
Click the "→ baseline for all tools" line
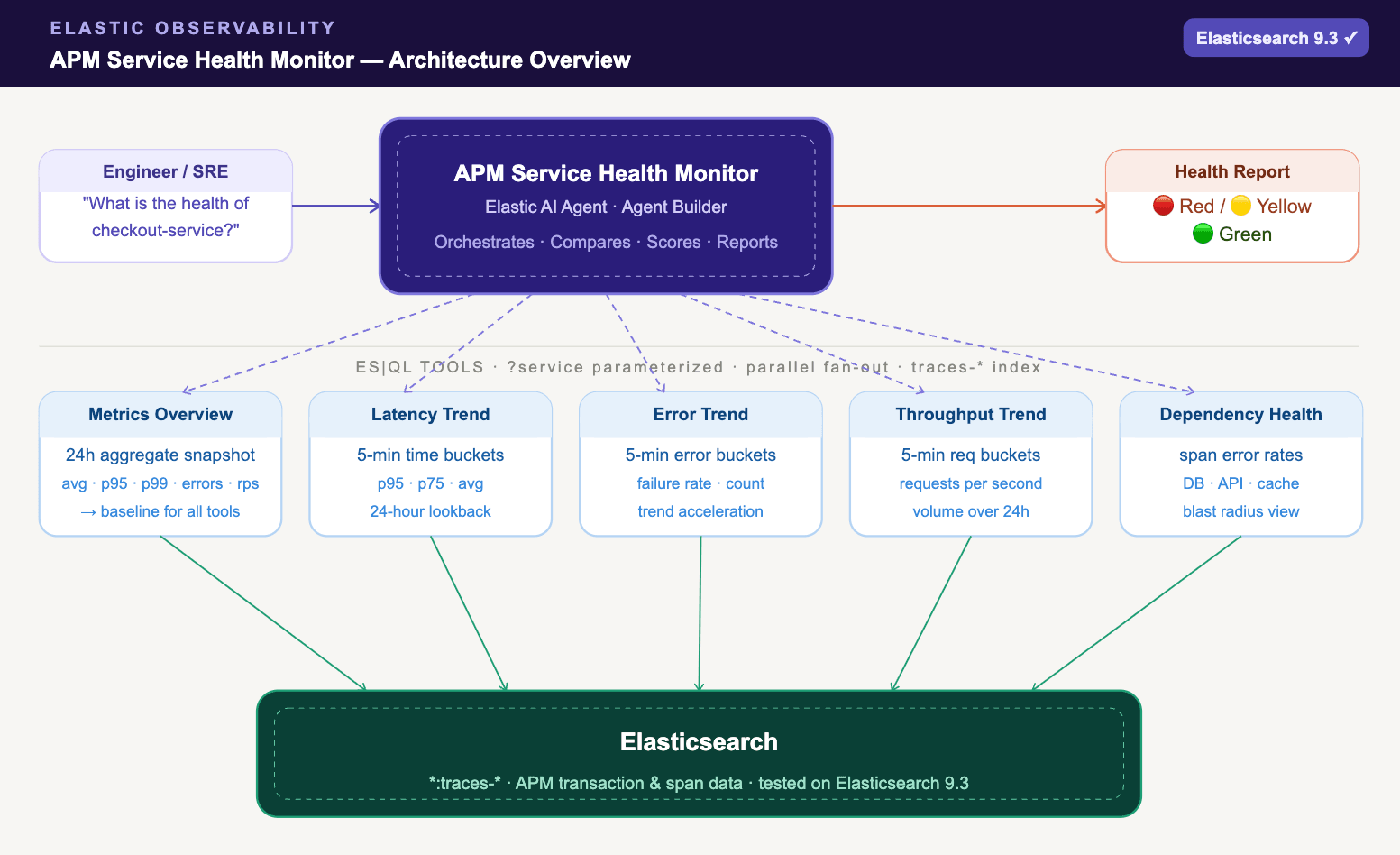pyautogui.click(x=160, y=511)
